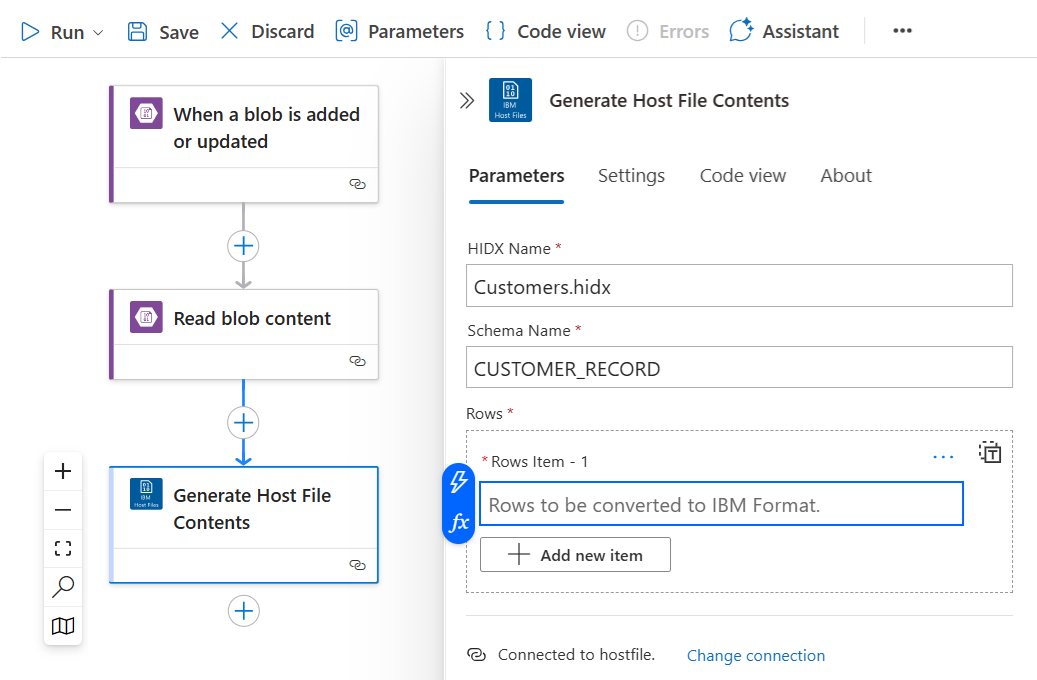This screenshot has height=680, width=1037.
Task: Insert dynamic content with the lightning icon
Action: pos(458,482)
